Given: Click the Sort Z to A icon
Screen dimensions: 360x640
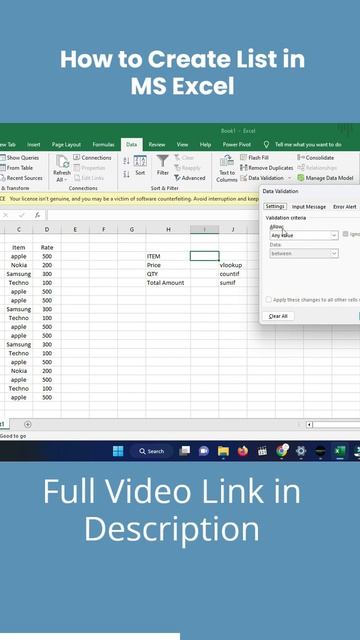Looking at the screenshot, I should tap(127, 174).
